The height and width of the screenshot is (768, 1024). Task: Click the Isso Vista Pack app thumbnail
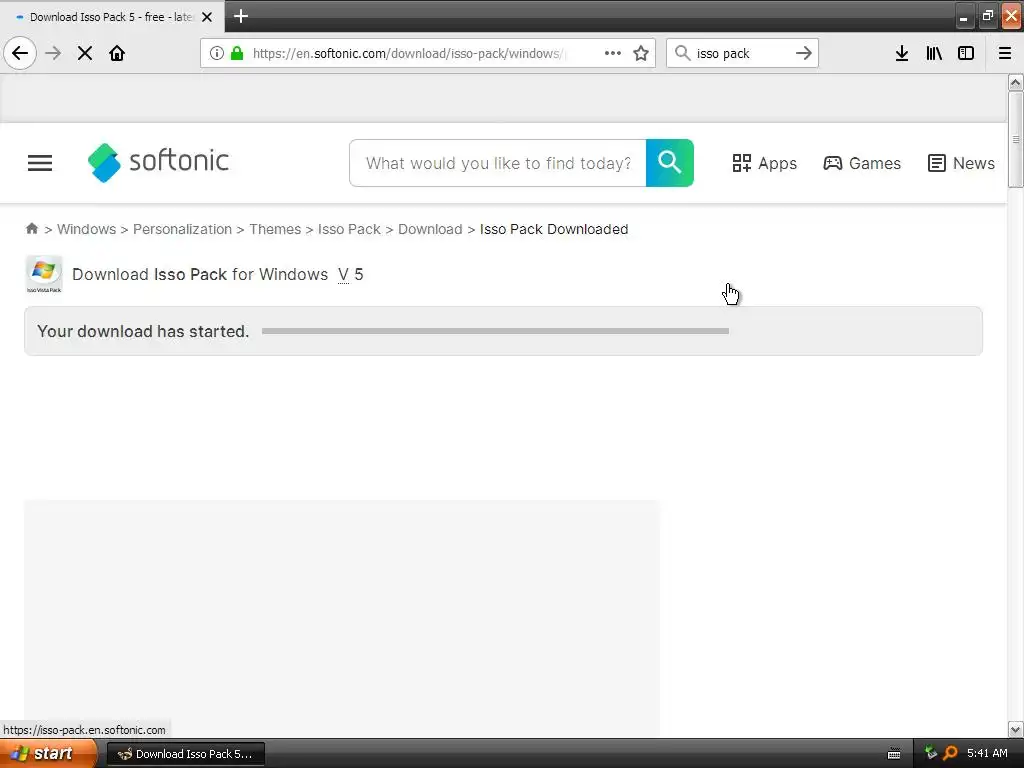[x=44, y=274]
